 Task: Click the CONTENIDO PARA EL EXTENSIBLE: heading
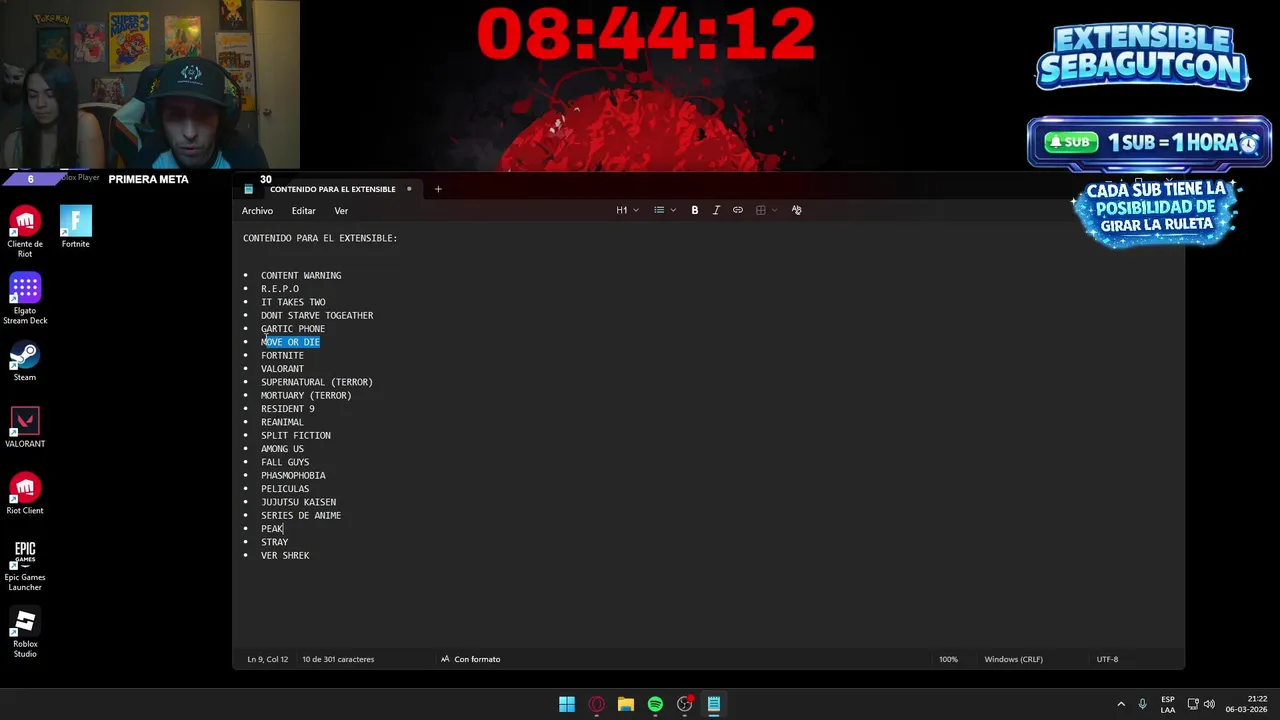pos(320,238)
